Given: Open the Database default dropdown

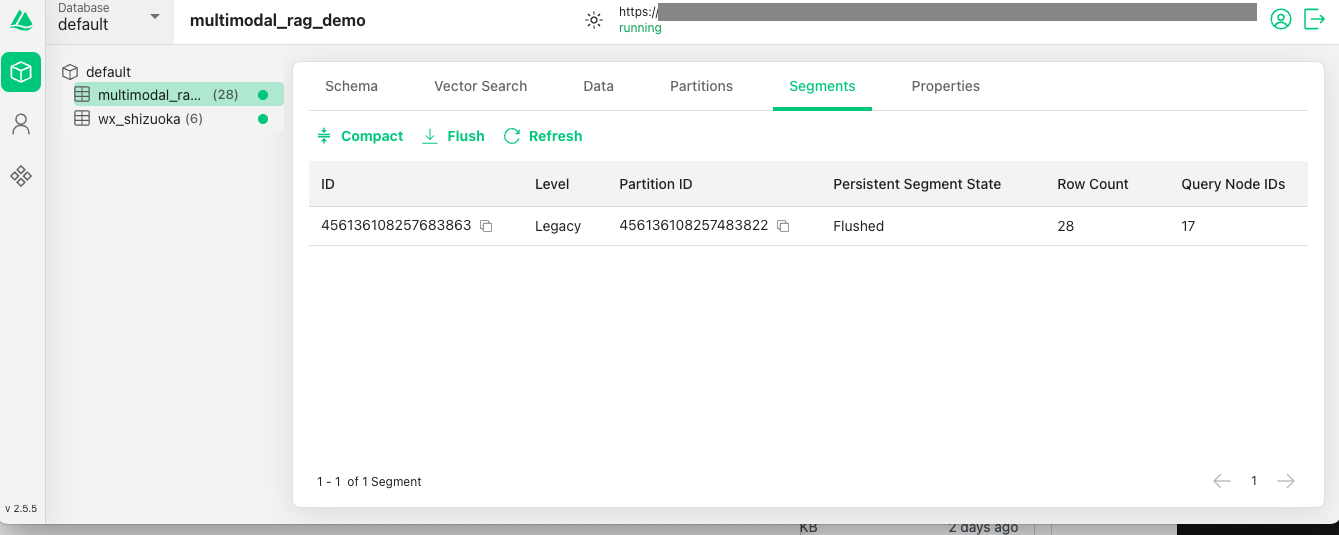Looking at the screenshot, I should click(110, 17).
